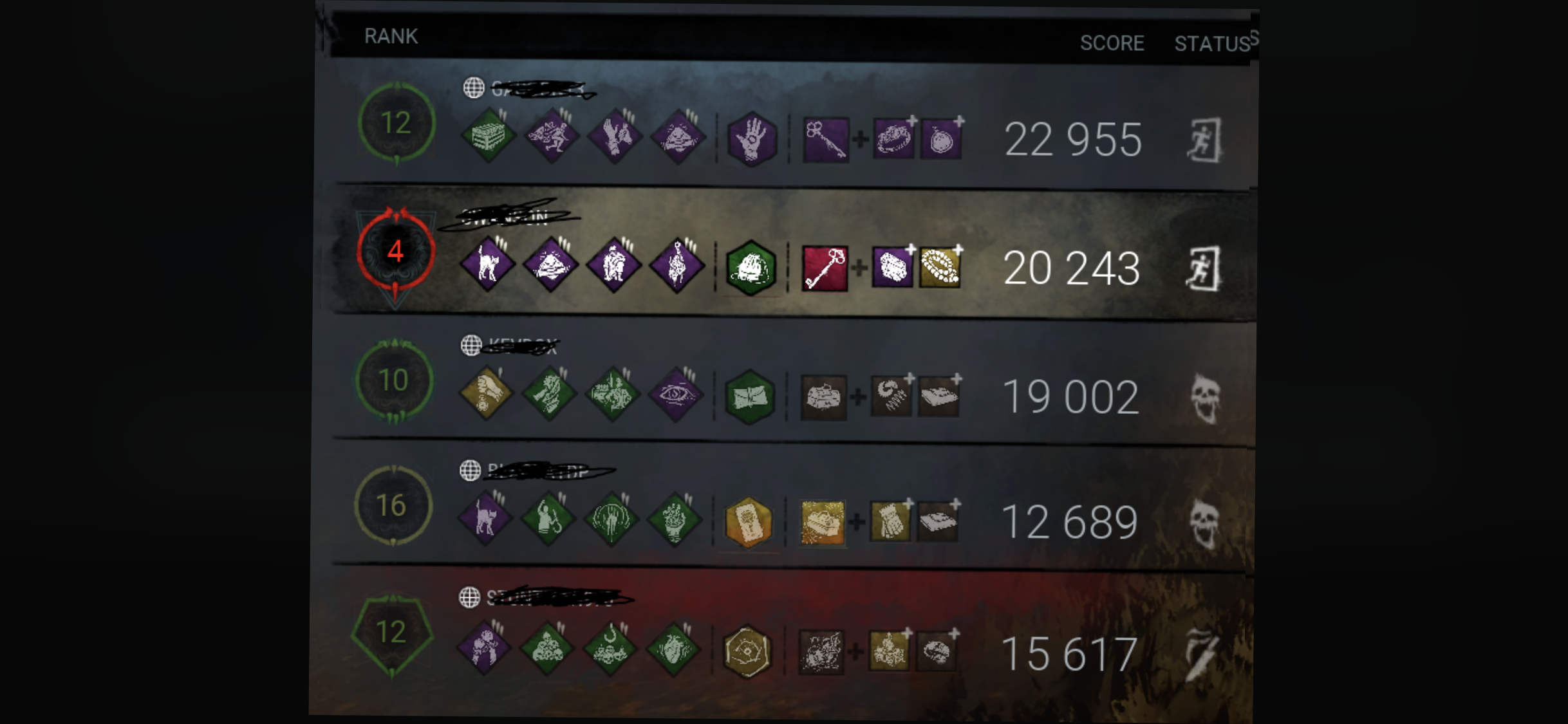Click the yellow hexagon offering in fourth row
Viewport: 1568px width, 724px height.
click(748, 522)
